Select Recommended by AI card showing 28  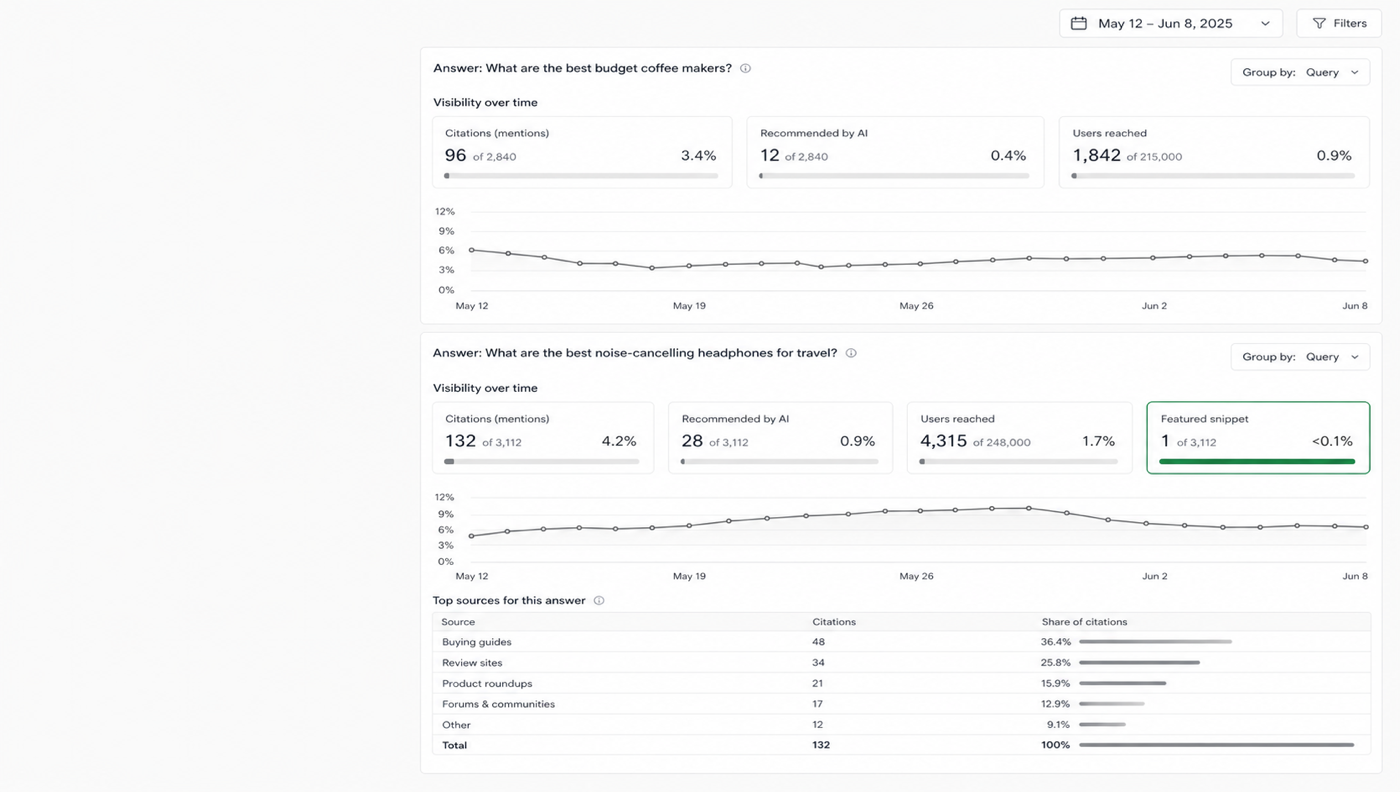tap(779, 438)
